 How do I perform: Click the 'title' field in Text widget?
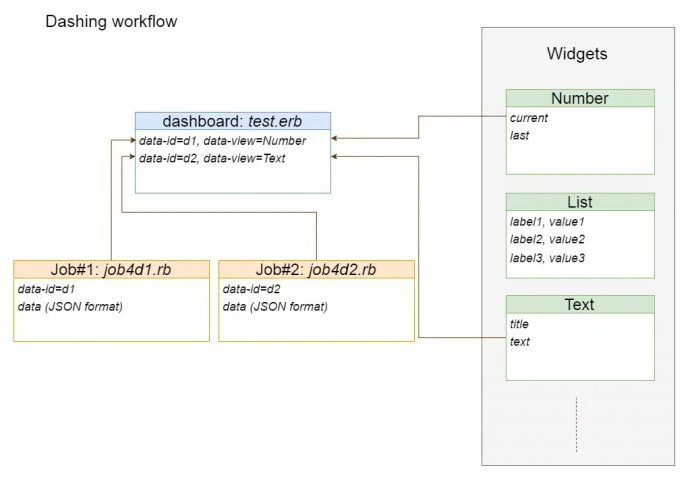519,324
